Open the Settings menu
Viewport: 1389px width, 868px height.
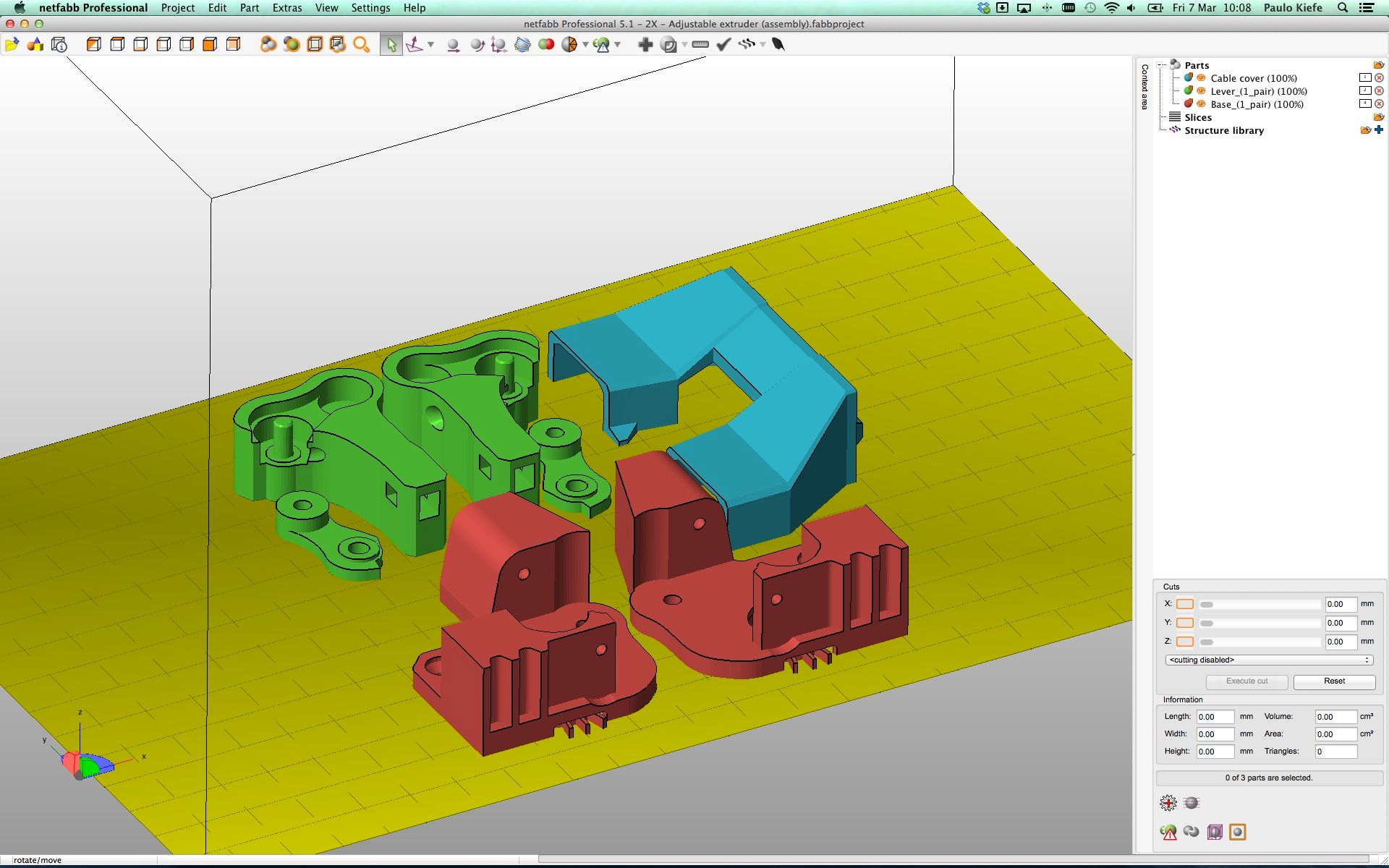click(370, 8)
